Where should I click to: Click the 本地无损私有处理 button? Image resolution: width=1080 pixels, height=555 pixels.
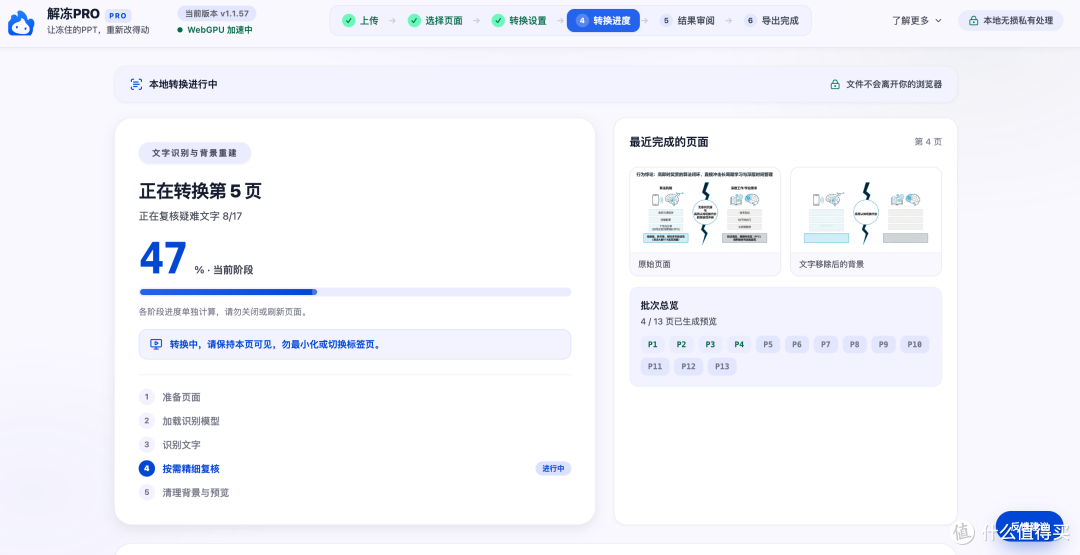(x=1010, y=21)
